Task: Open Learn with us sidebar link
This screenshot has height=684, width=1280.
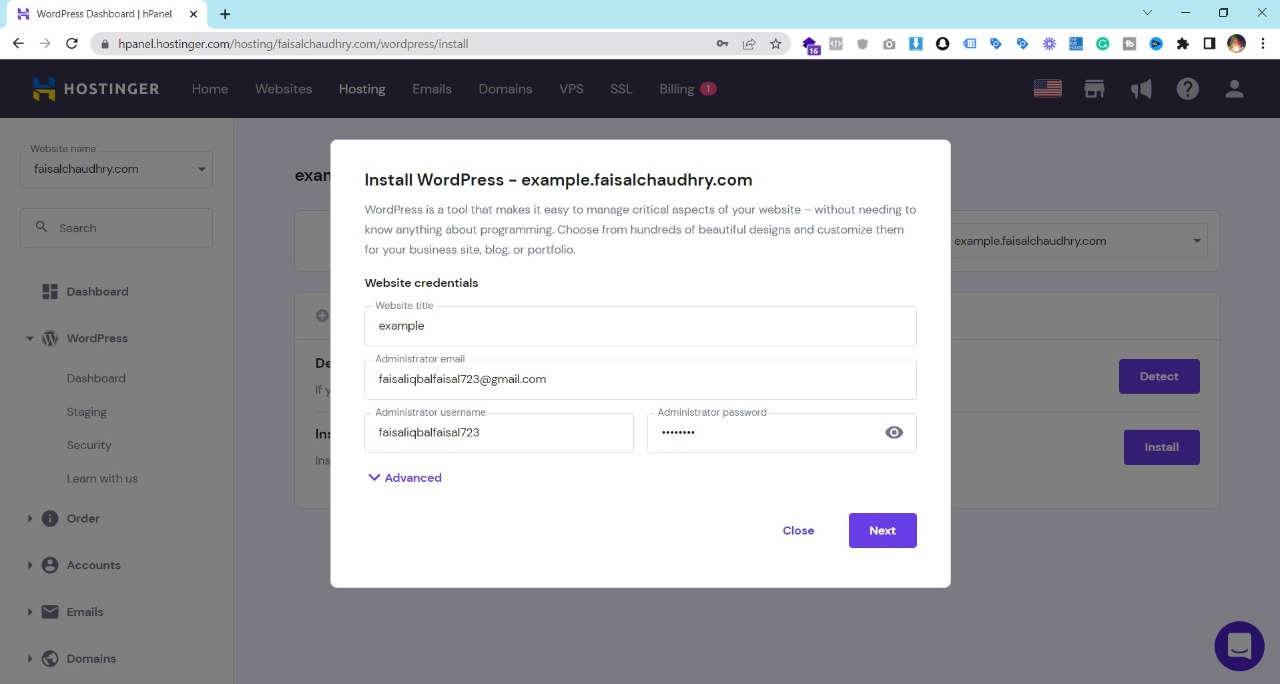Action: pyautogui.click(x=102, y=478)
